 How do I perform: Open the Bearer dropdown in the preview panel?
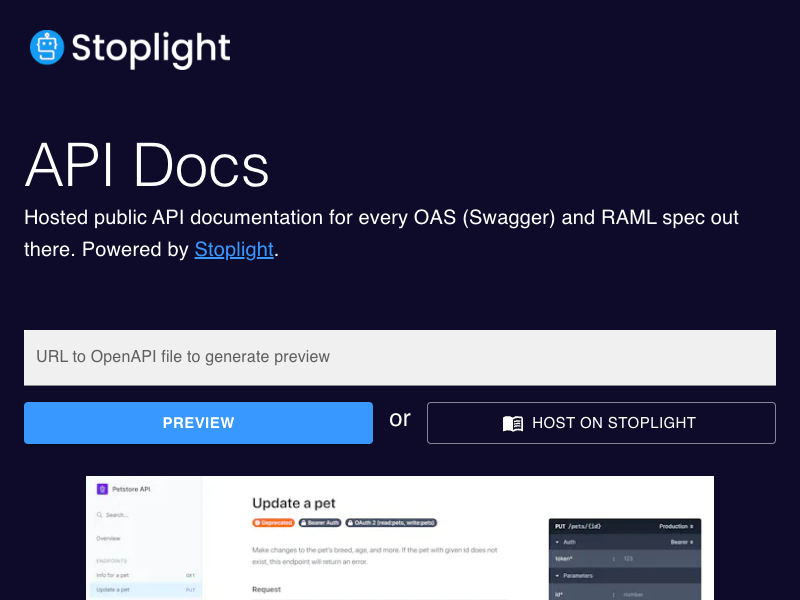(682, 542)
